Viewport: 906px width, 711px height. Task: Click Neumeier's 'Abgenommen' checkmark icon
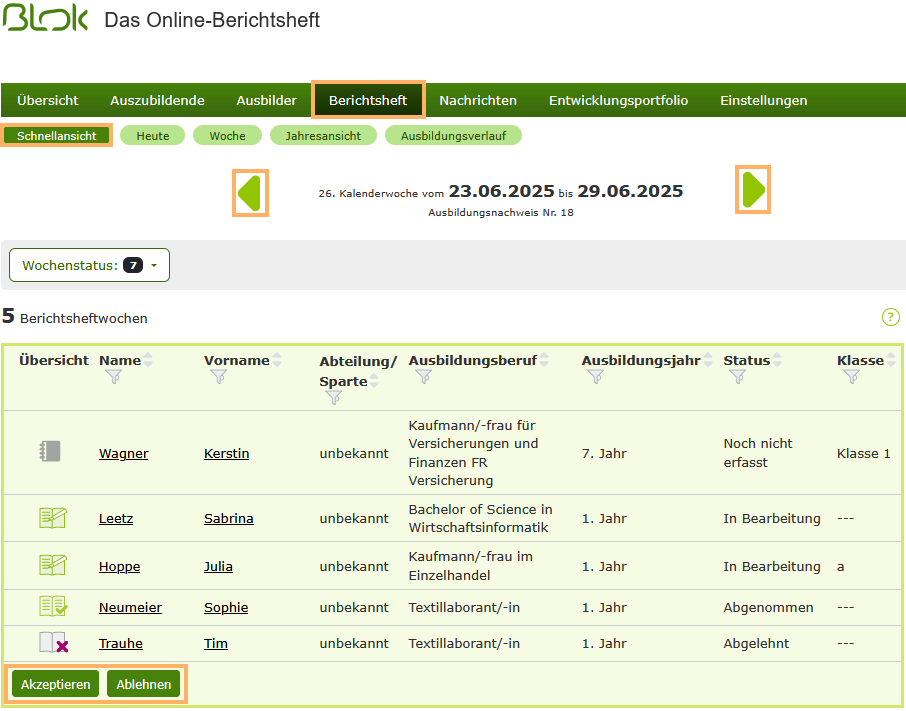tap(51, 607)
